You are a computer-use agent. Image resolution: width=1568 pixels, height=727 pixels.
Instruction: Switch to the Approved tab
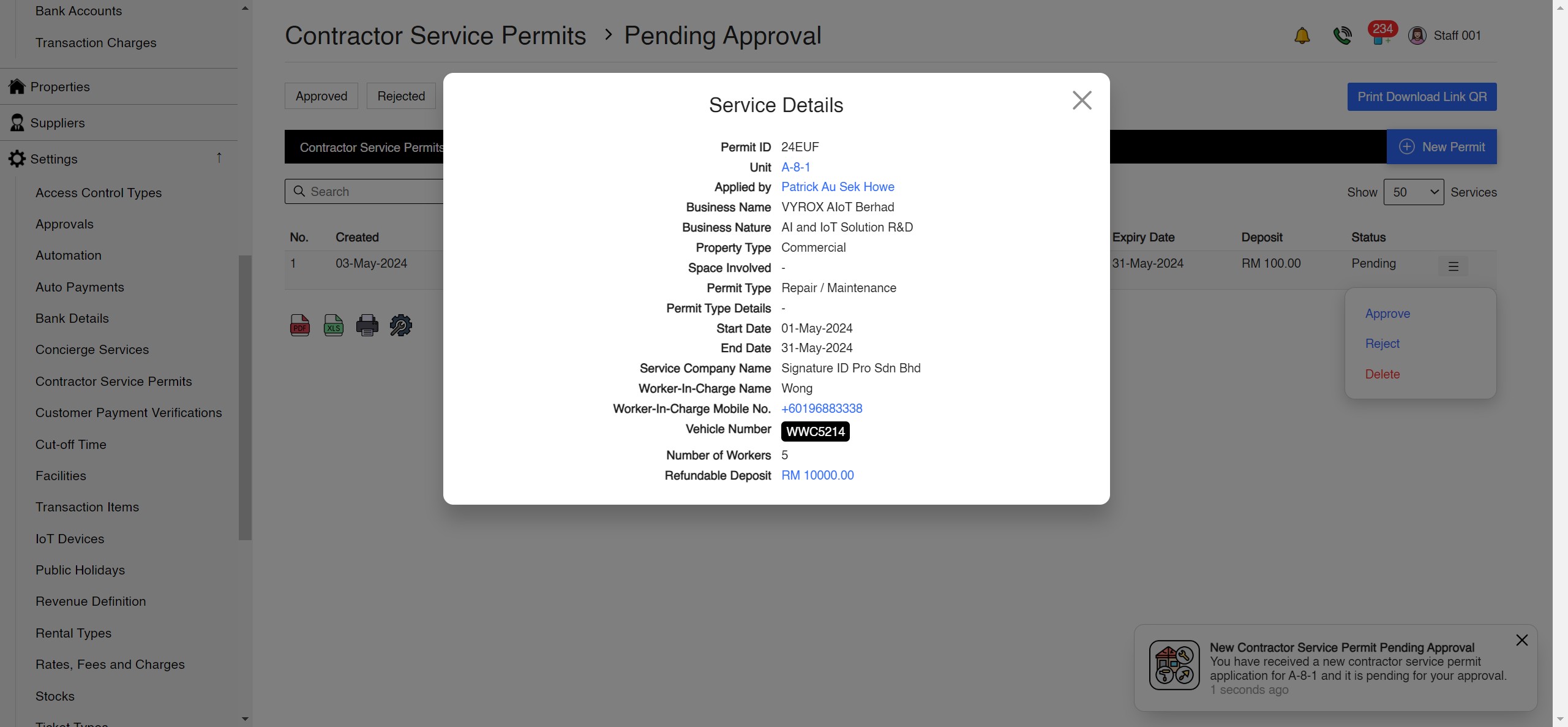point(321,96)
